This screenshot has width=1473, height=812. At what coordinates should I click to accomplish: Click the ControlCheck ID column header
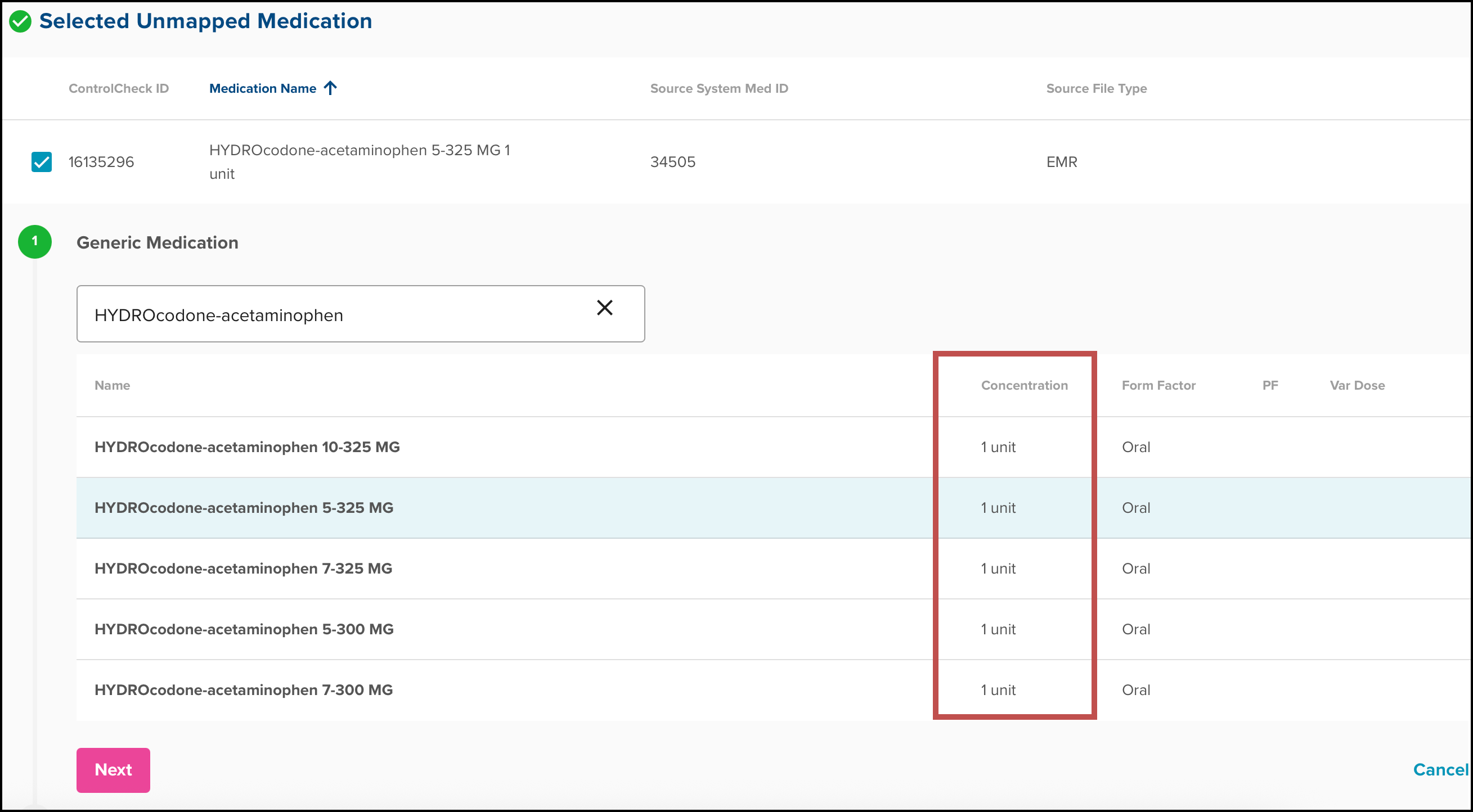118,89
